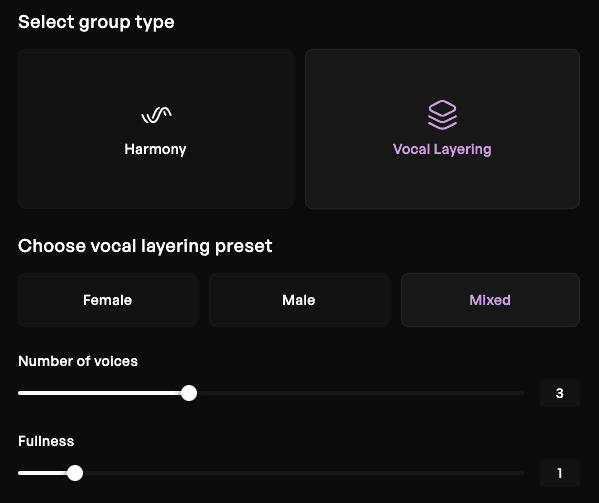
Task: Click the 'Fullness' label
Action: coord(46,441)
